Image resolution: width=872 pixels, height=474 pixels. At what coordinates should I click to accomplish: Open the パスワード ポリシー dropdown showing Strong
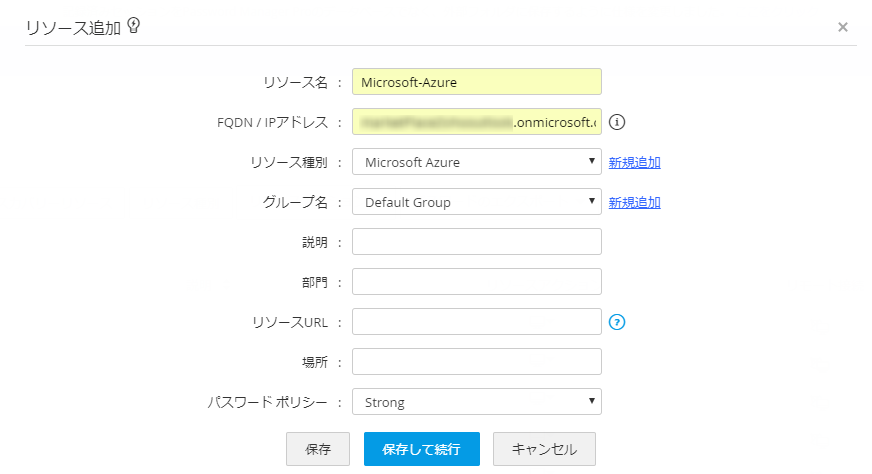(x=476, y=402)
